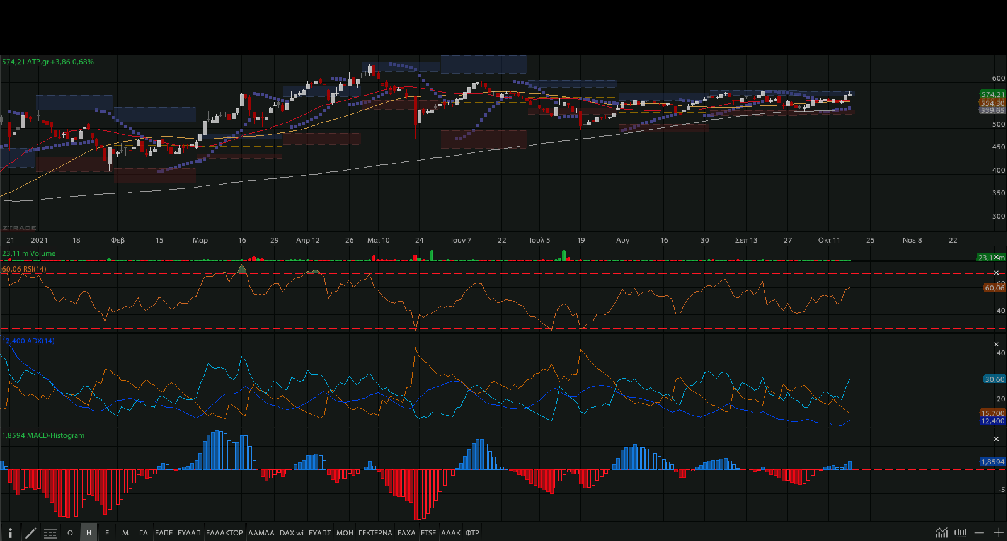Click the Volume indicator label
Viewport: 1007px width, 541px height.
click(x=33, y=256)
